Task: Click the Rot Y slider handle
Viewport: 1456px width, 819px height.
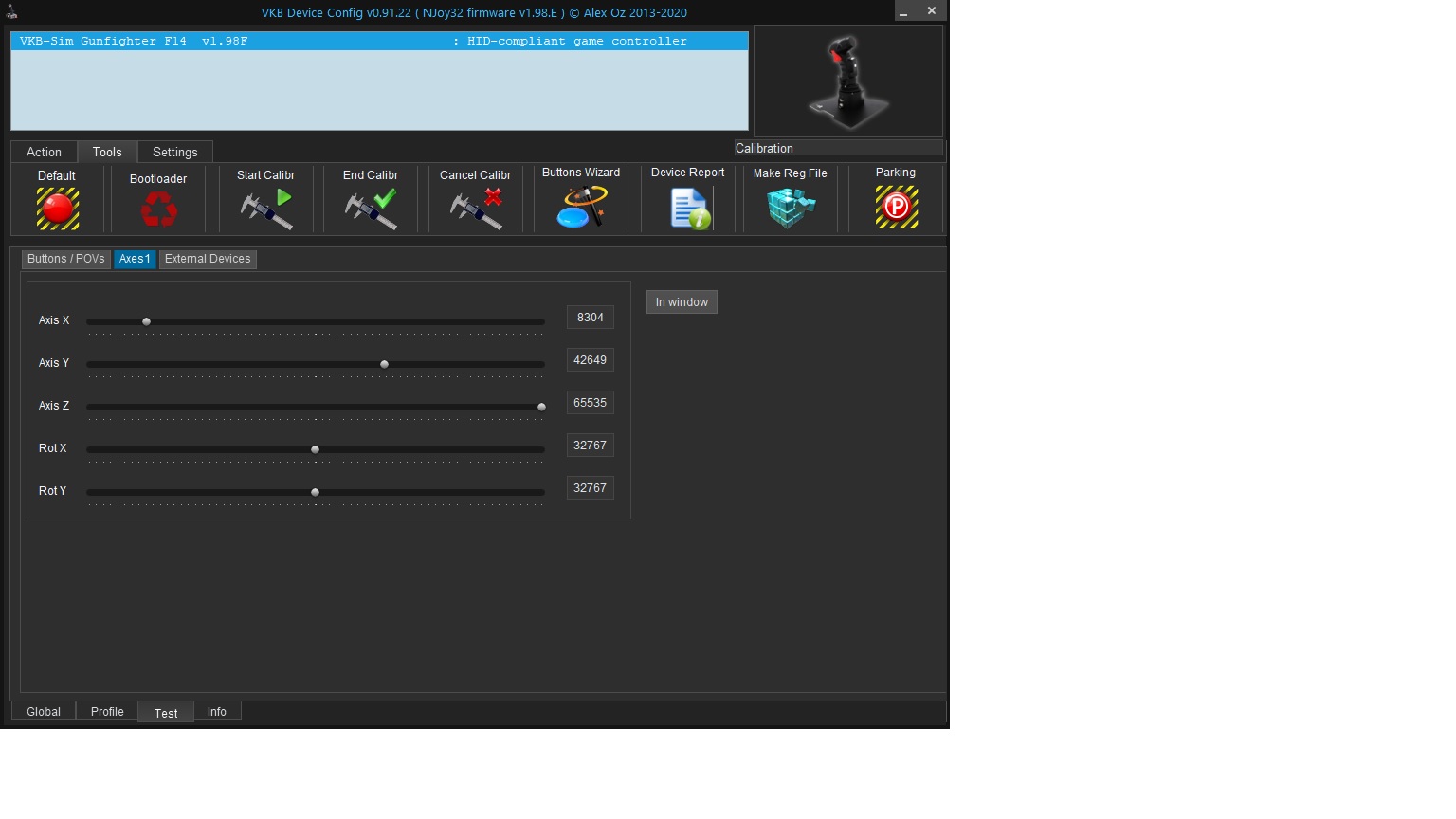Action: coord(315,492)
